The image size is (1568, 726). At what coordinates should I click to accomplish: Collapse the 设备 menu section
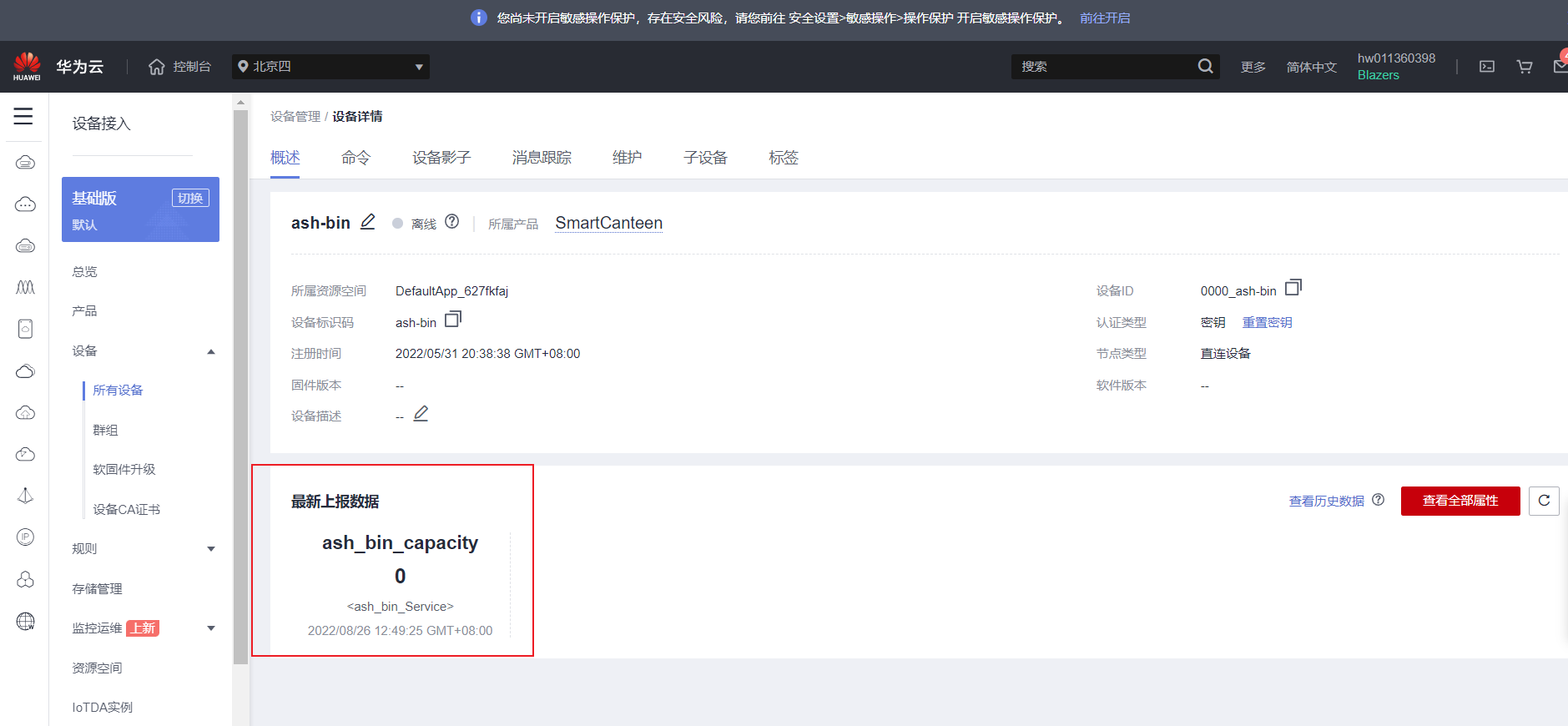211,351
